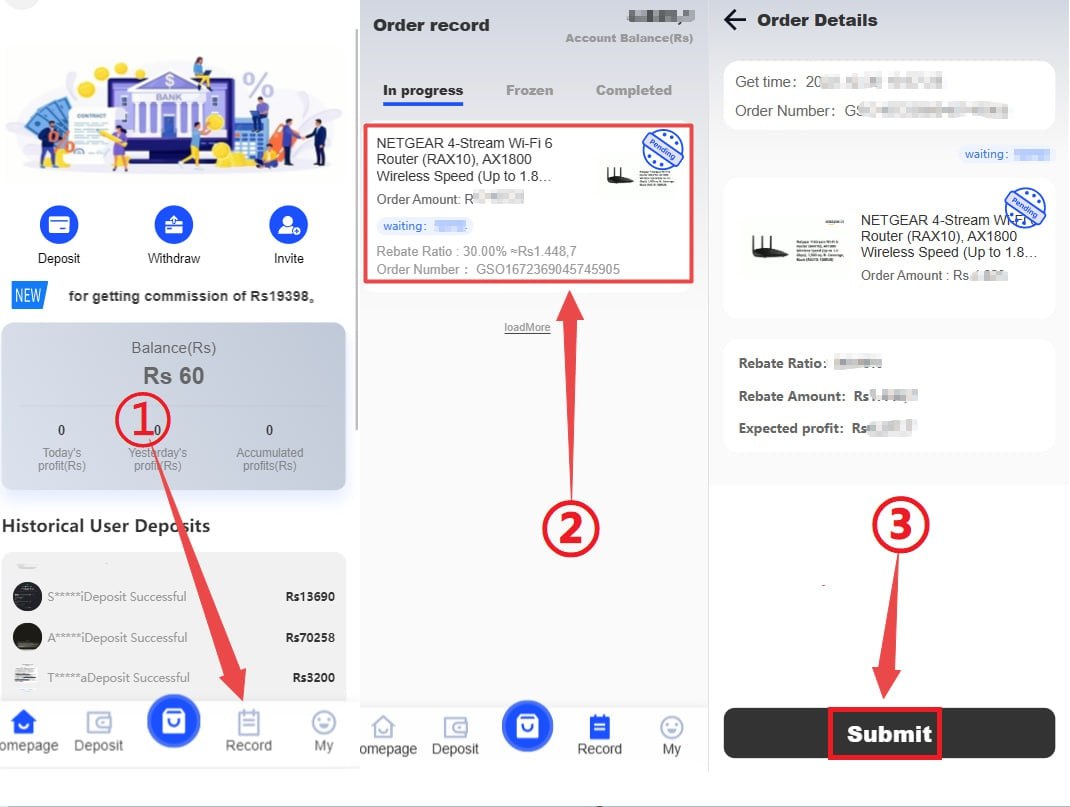
Task: Click the home screen's vertical scrollbar
Action: pyautogui.click(x=356, y=230)
